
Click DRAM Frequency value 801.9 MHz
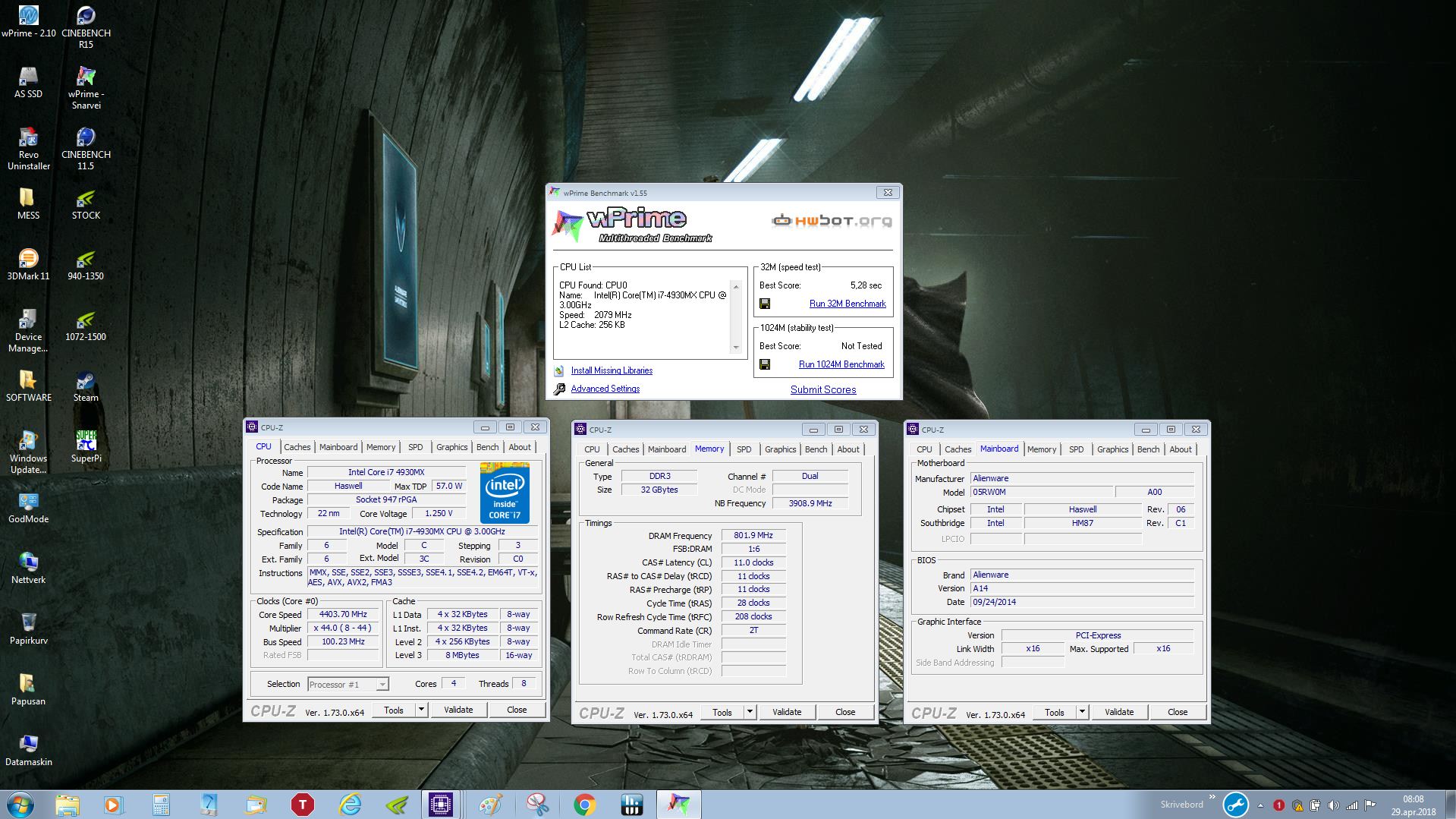753,536
